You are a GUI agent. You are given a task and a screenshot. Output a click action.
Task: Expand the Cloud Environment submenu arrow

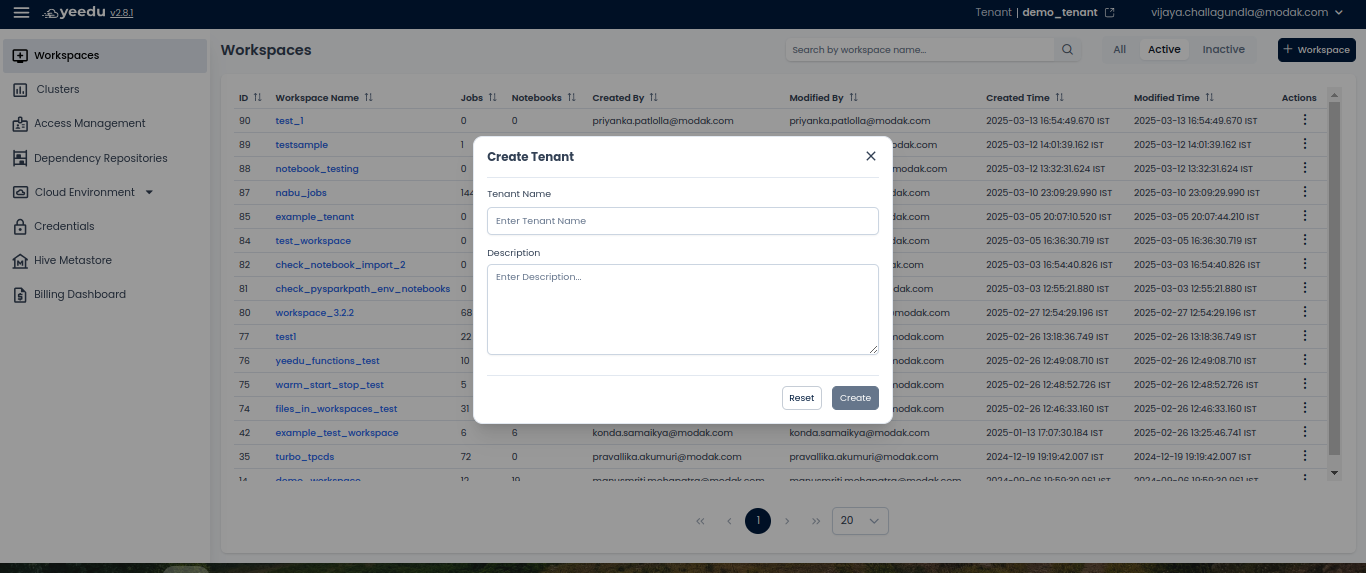pyautogui.click(x=149, y=192)
